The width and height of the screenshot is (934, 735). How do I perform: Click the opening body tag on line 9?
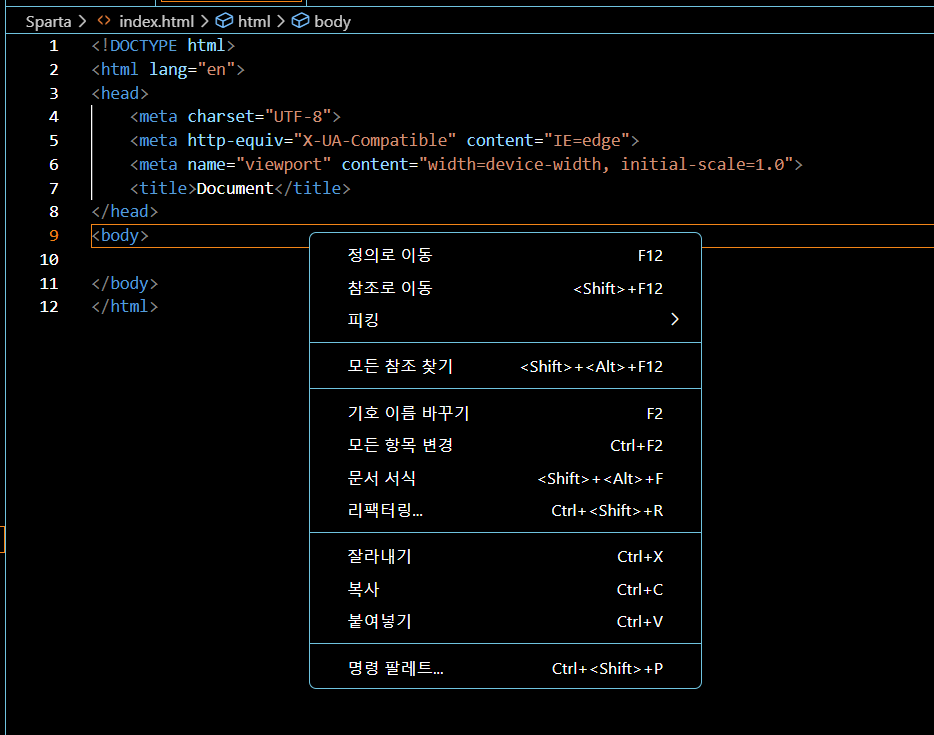120,235
